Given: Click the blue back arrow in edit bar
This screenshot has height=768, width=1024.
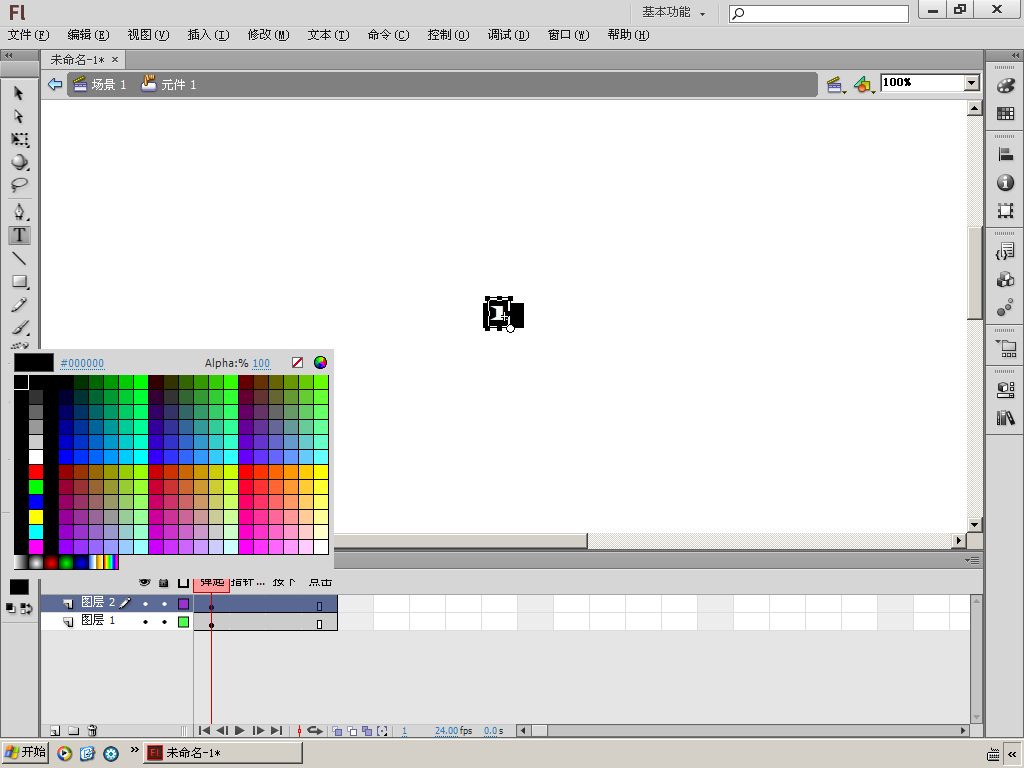Looking at the screenshot, I should click(55, 84).
